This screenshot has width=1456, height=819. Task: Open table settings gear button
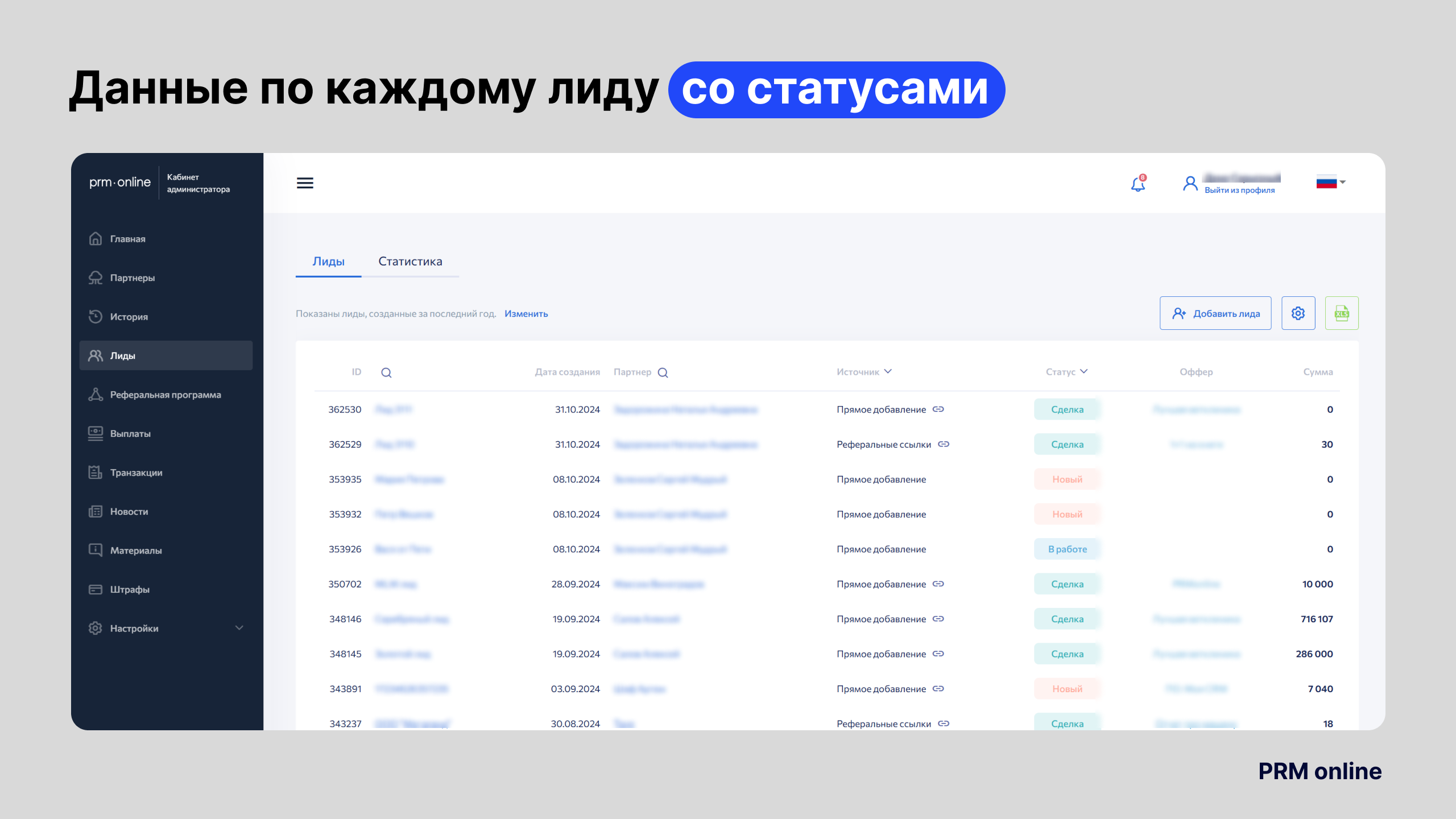(1298, 313)
